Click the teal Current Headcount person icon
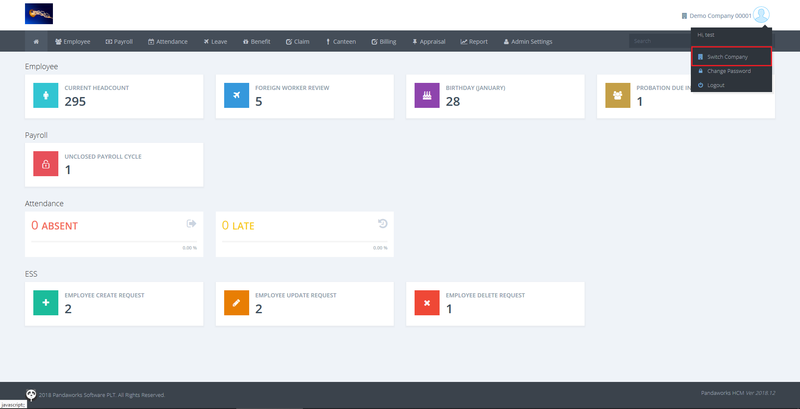This screenshot has height=409, width=800. click(47, 95)
